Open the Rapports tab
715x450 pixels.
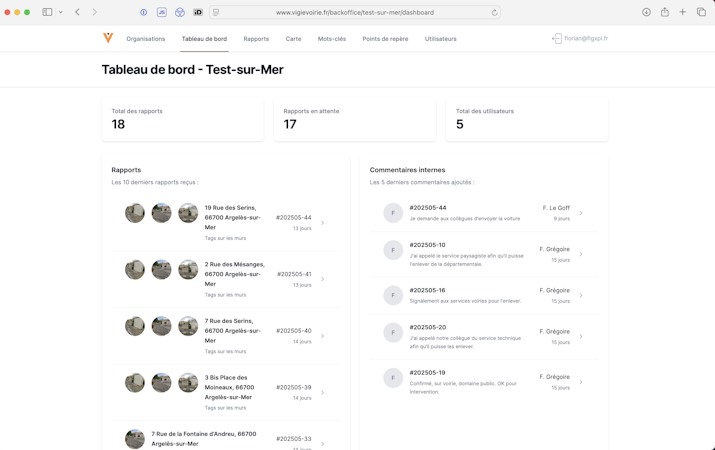coord(256,39)
